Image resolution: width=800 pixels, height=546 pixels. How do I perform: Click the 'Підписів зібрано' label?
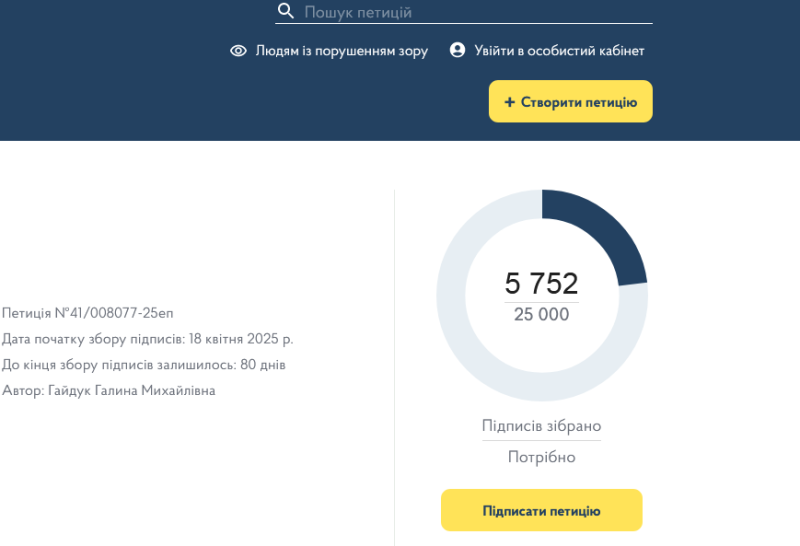(541, 426)
